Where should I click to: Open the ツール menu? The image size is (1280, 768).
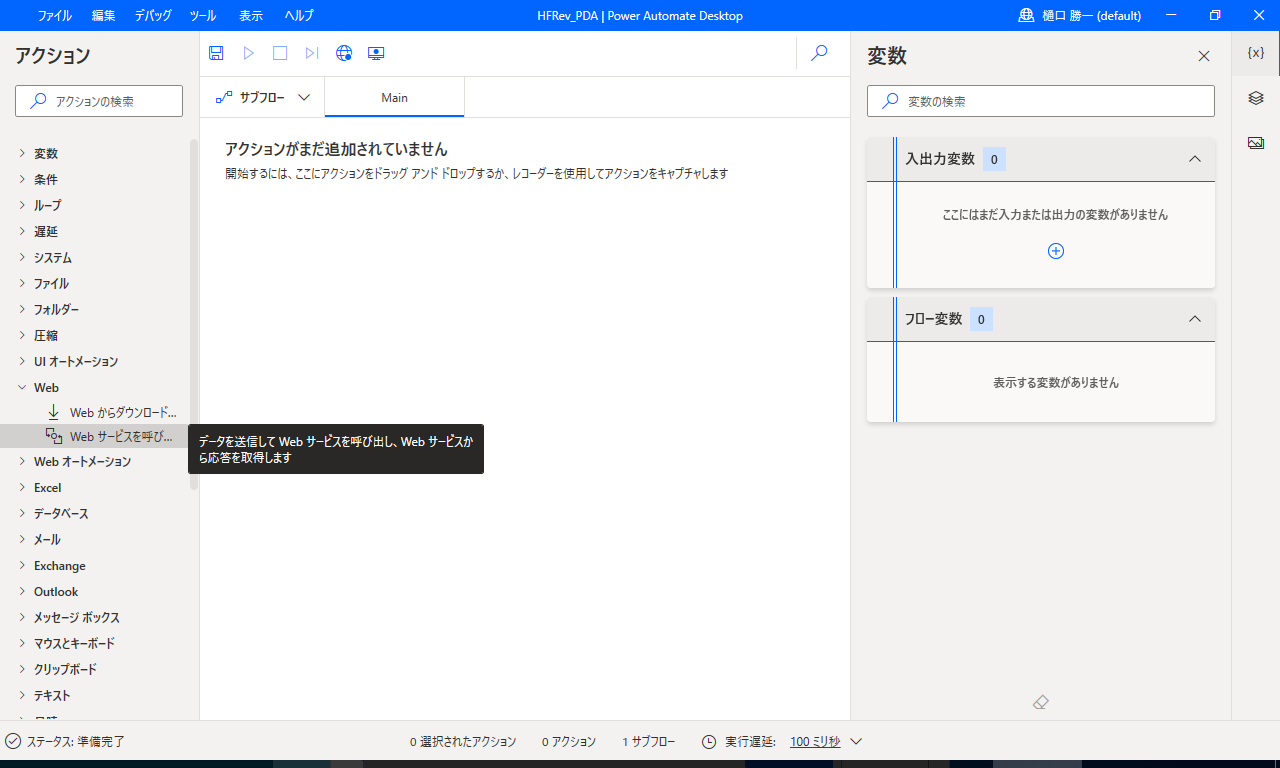[203, 15]
